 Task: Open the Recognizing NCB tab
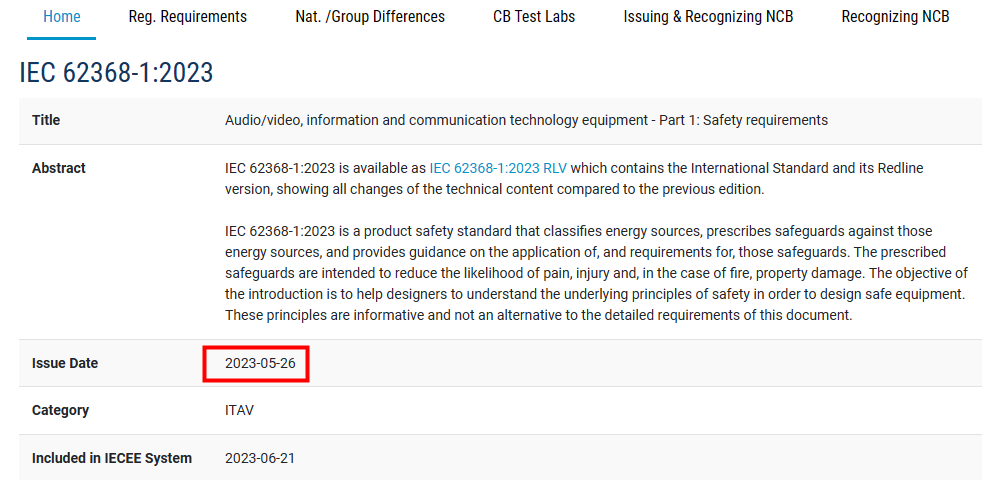tap(895, 17)
